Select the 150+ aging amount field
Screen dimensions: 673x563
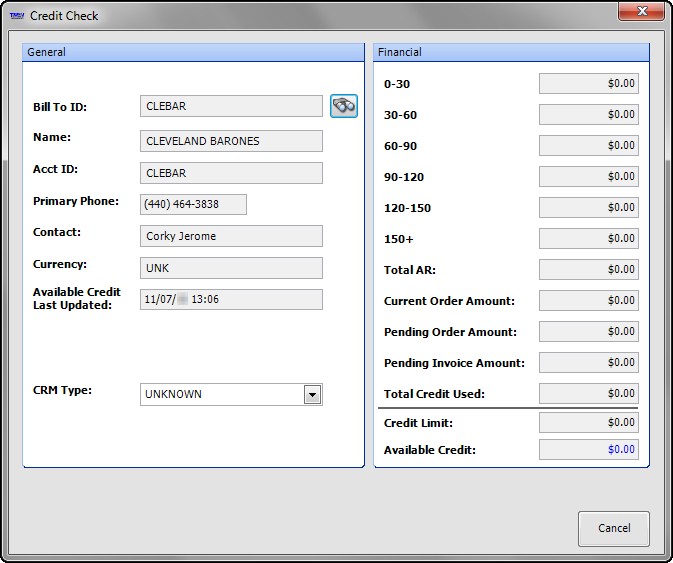coord(588,239)
